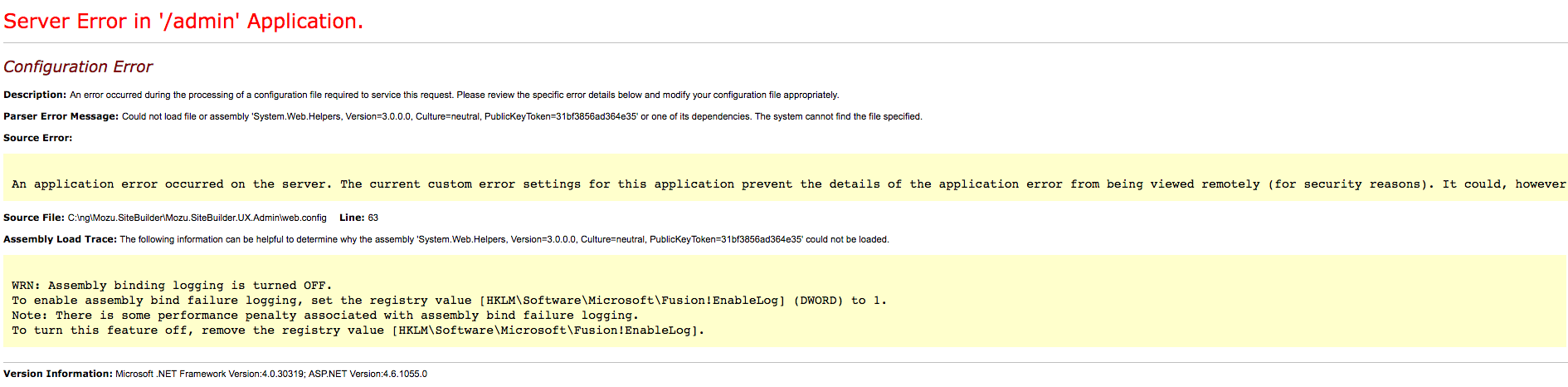Click the 'Server Error in /admin Application' heading

[183, 22]
